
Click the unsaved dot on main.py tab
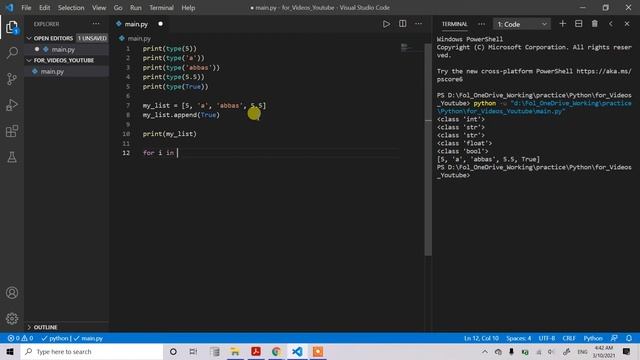(160, 24)
